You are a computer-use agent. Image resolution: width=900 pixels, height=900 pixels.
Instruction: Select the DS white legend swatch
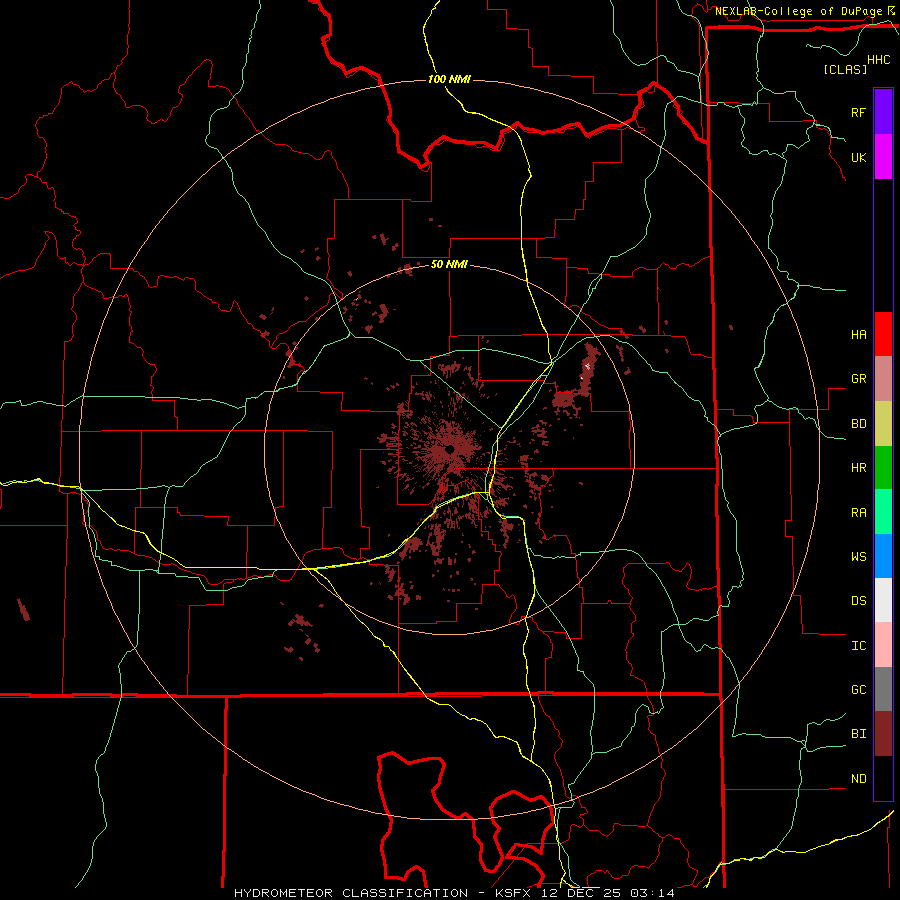(883, 600)
